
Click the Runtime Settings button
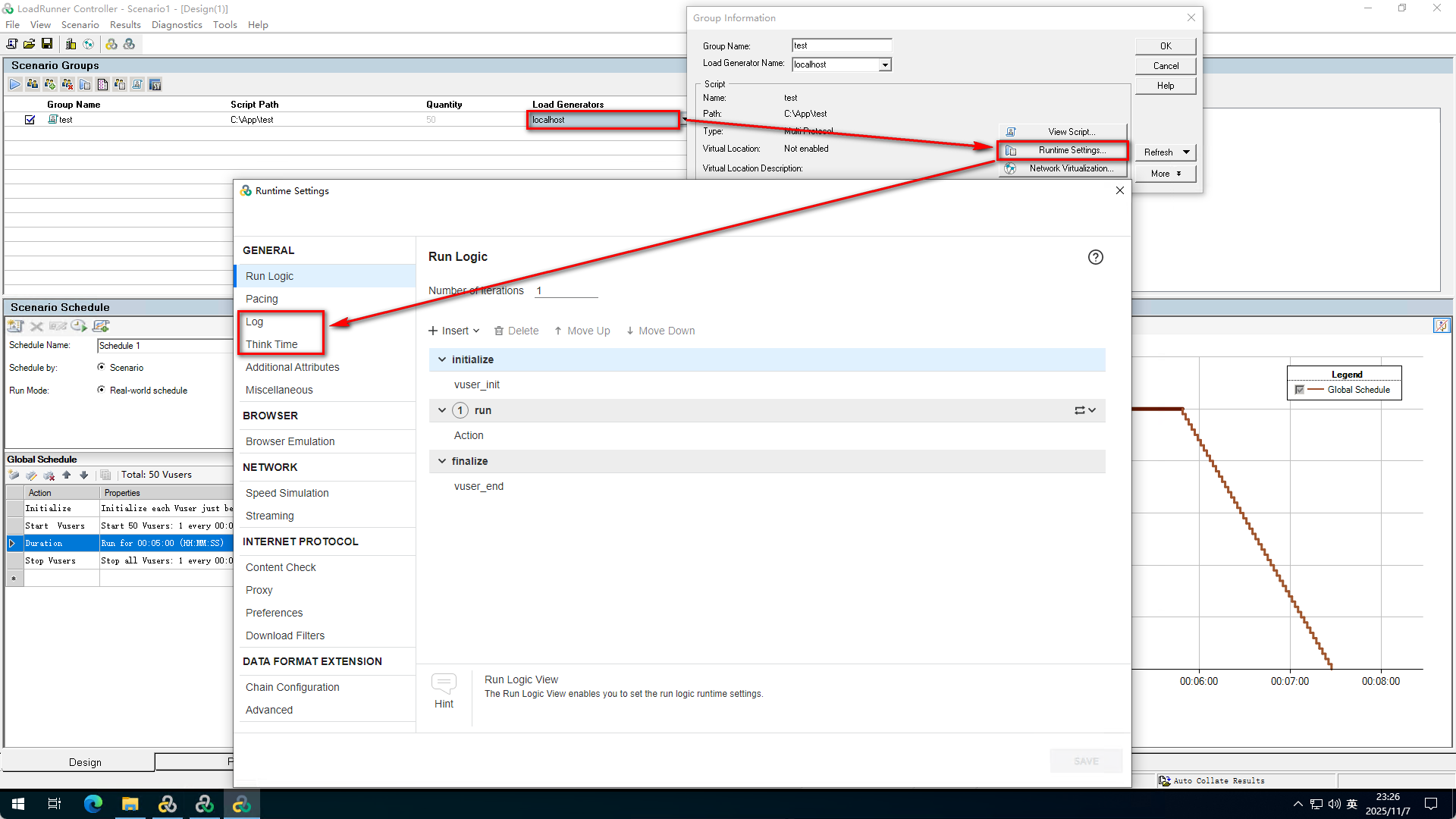[x=1063, y=150]
